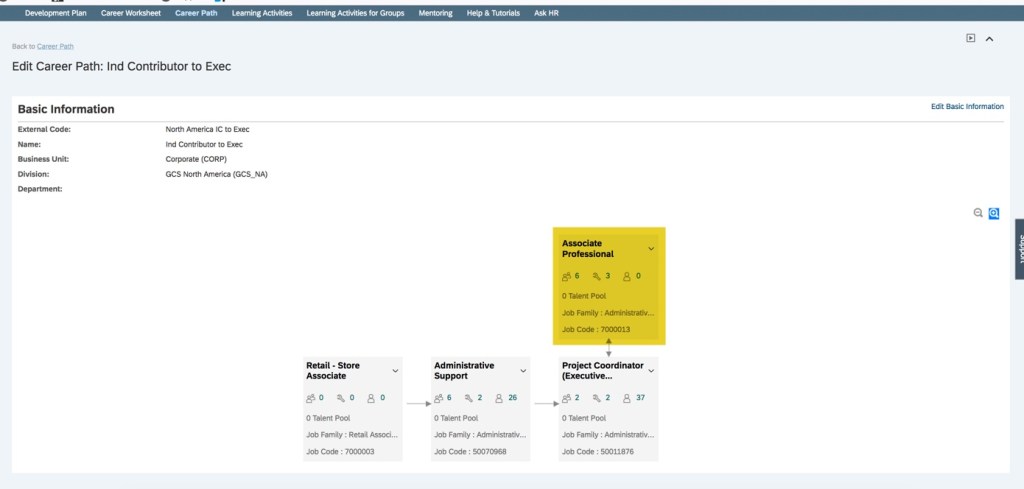Click the people icon on Retail - Store Associate card
Screen dimensions: 1024x489
[311, 398]
